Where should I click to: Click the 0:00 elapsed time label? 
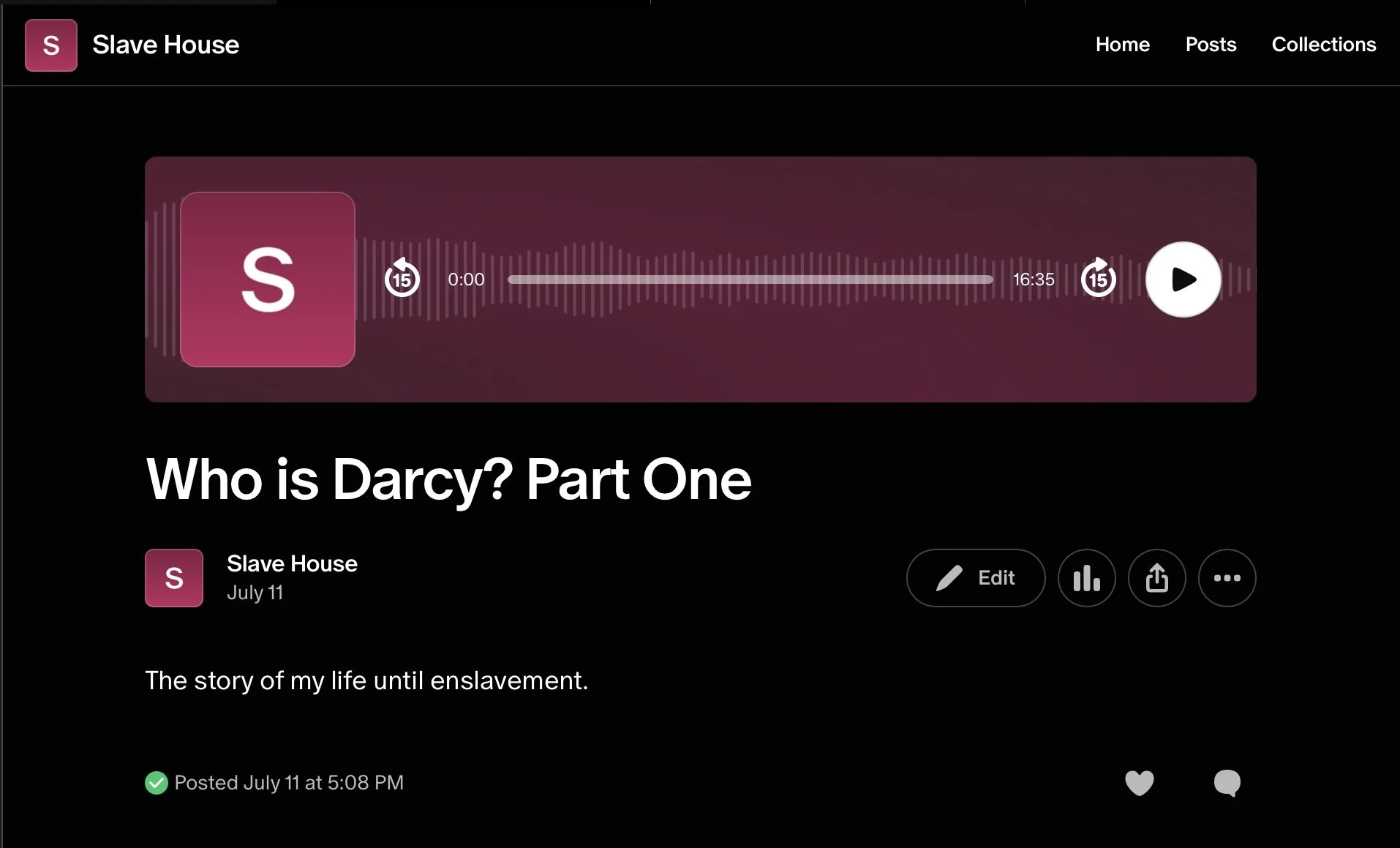tap(466, 279)
